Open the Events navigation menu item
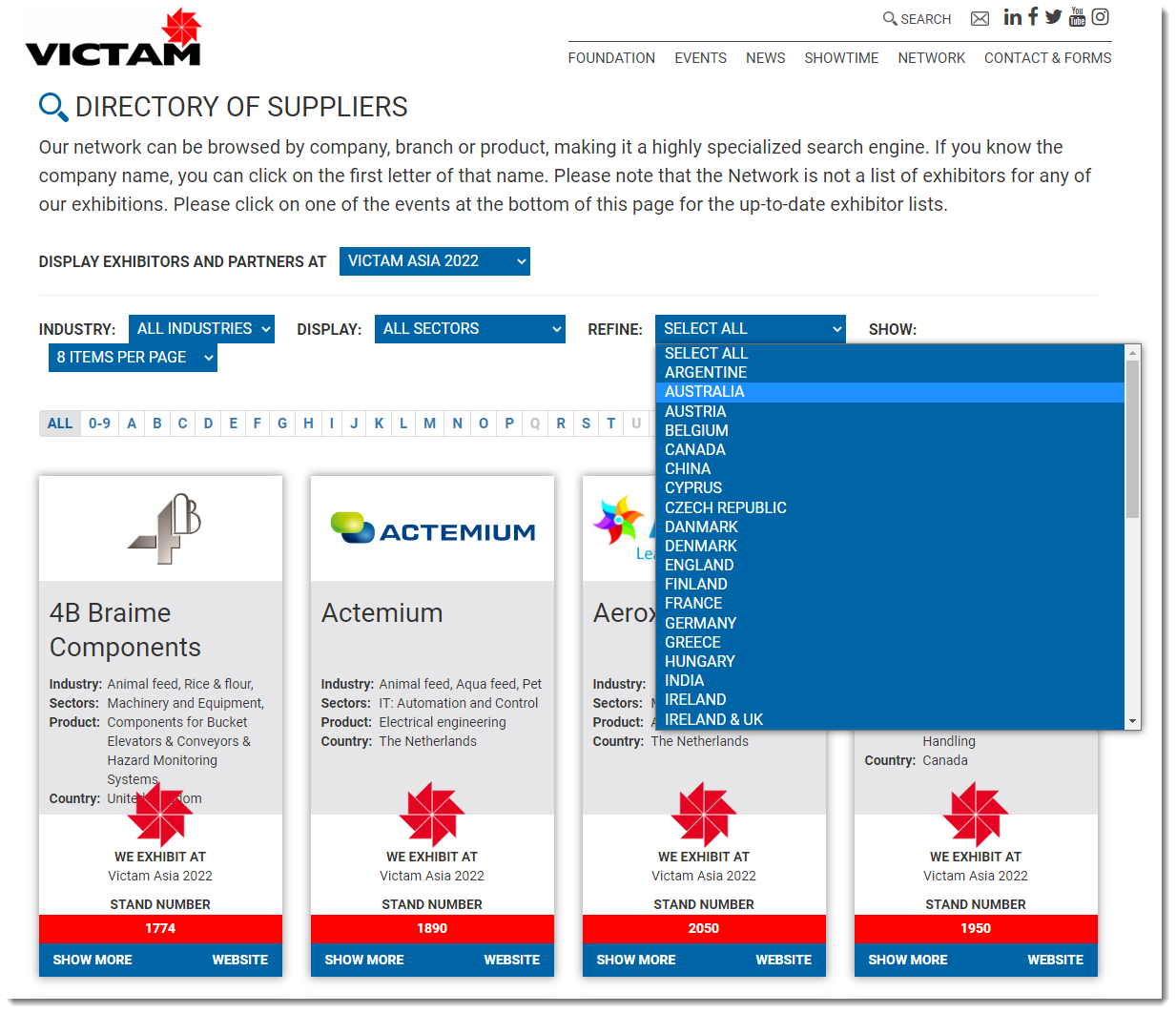Image resolution: width=1176 pixels, height=1013 pixels. pyautogui.click(x=700, y=58)
